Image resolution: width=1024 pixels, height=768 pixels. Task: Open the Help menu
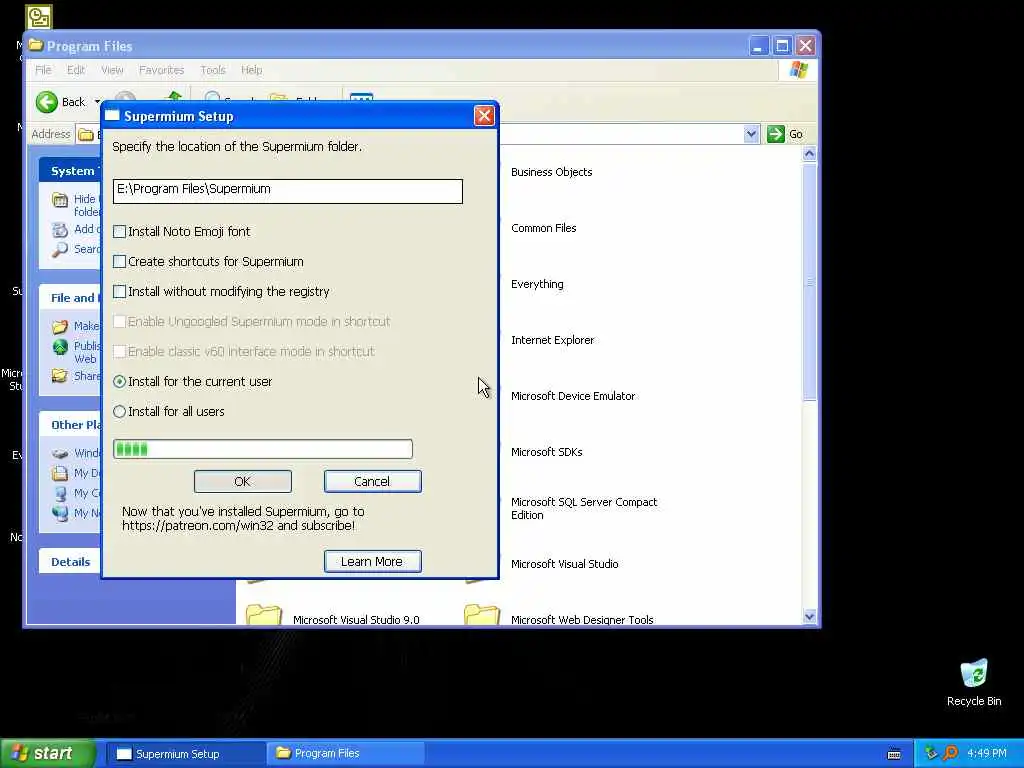tap(251, 70)
